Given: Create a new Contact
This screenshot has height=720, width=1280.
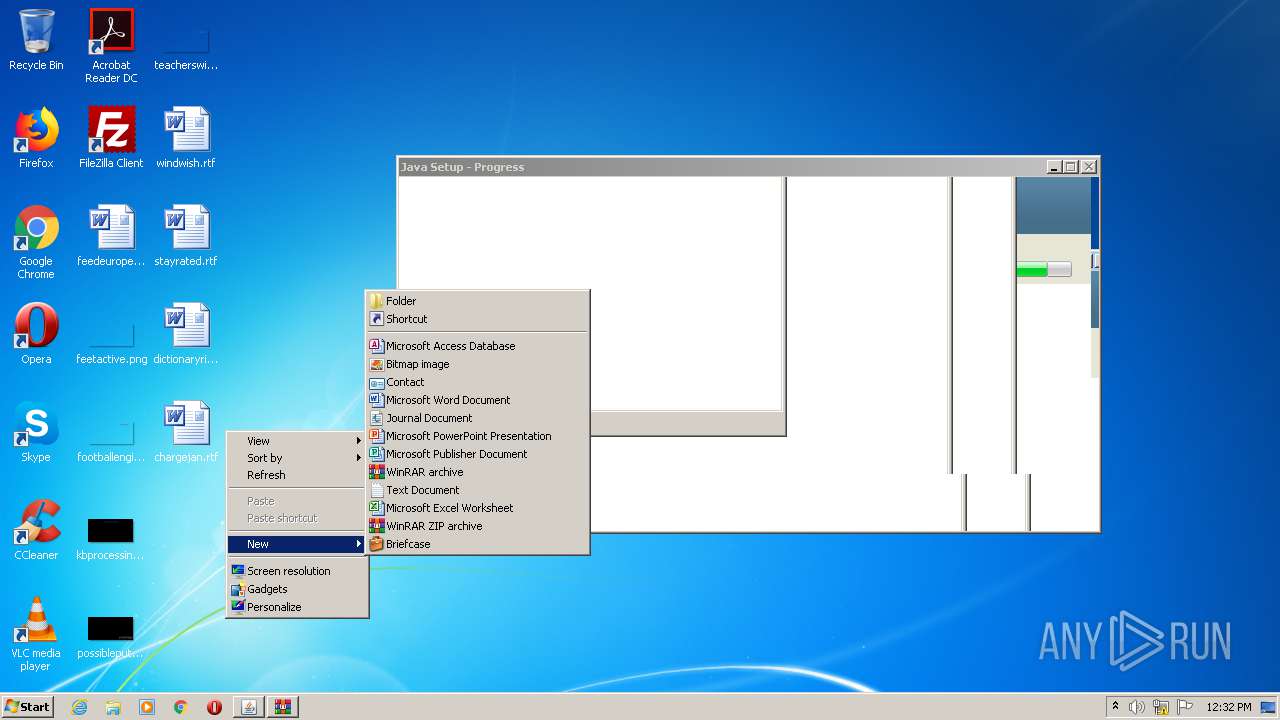Looking at the screenshot, I should [x=477, y=382].
